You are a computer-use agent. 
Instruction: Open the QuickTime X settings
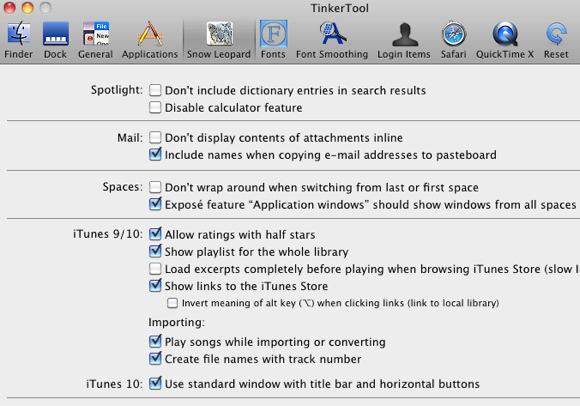point(505,34)
